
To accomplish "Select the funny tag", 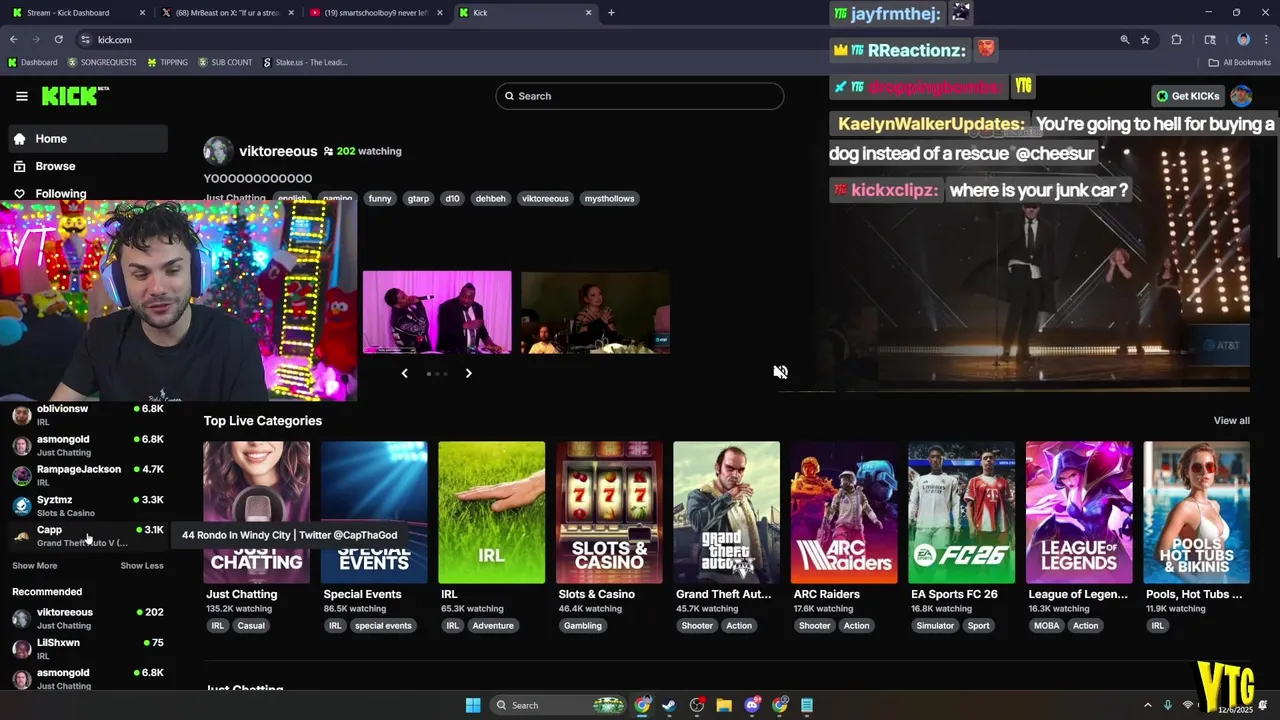I will point(380,198).
